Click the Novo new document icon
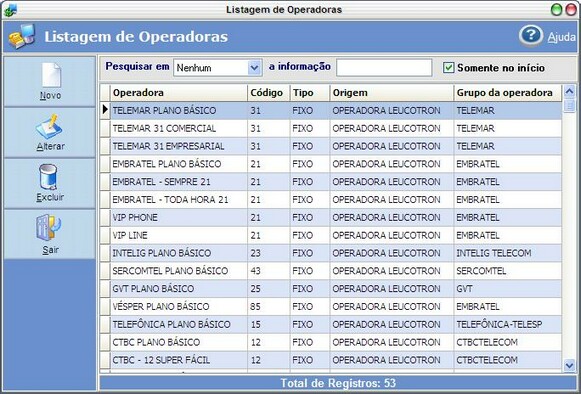 point(51,75)
